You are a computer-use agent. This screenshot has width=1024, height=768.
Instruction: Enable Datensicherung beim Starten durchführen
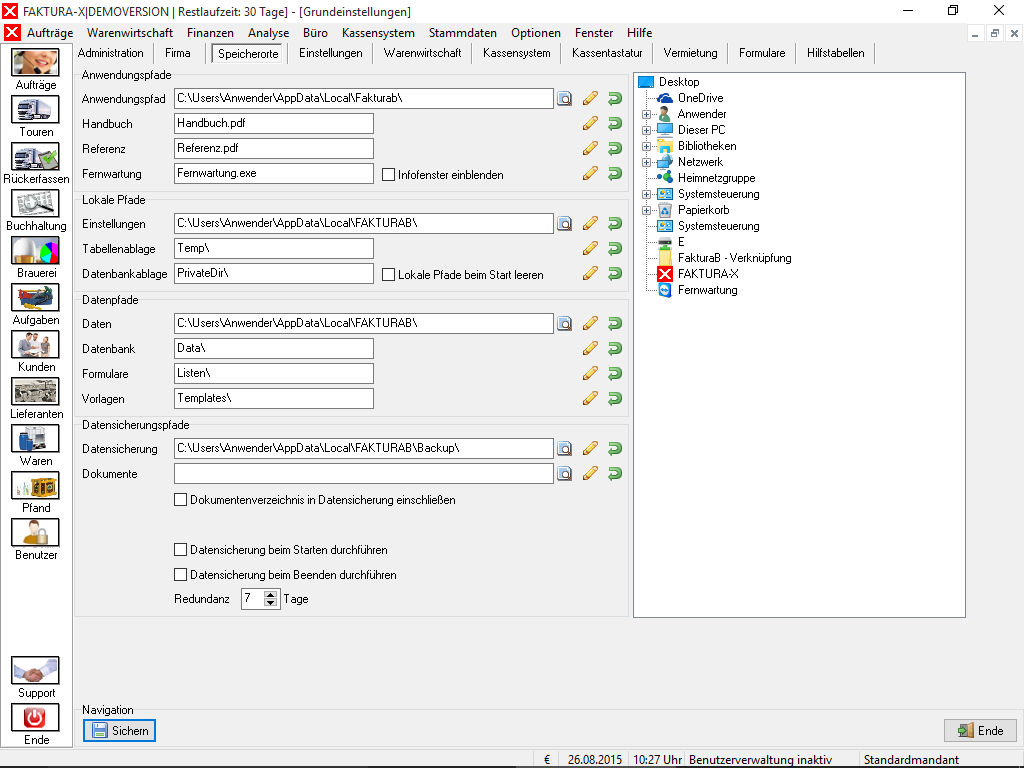(181, 550)
